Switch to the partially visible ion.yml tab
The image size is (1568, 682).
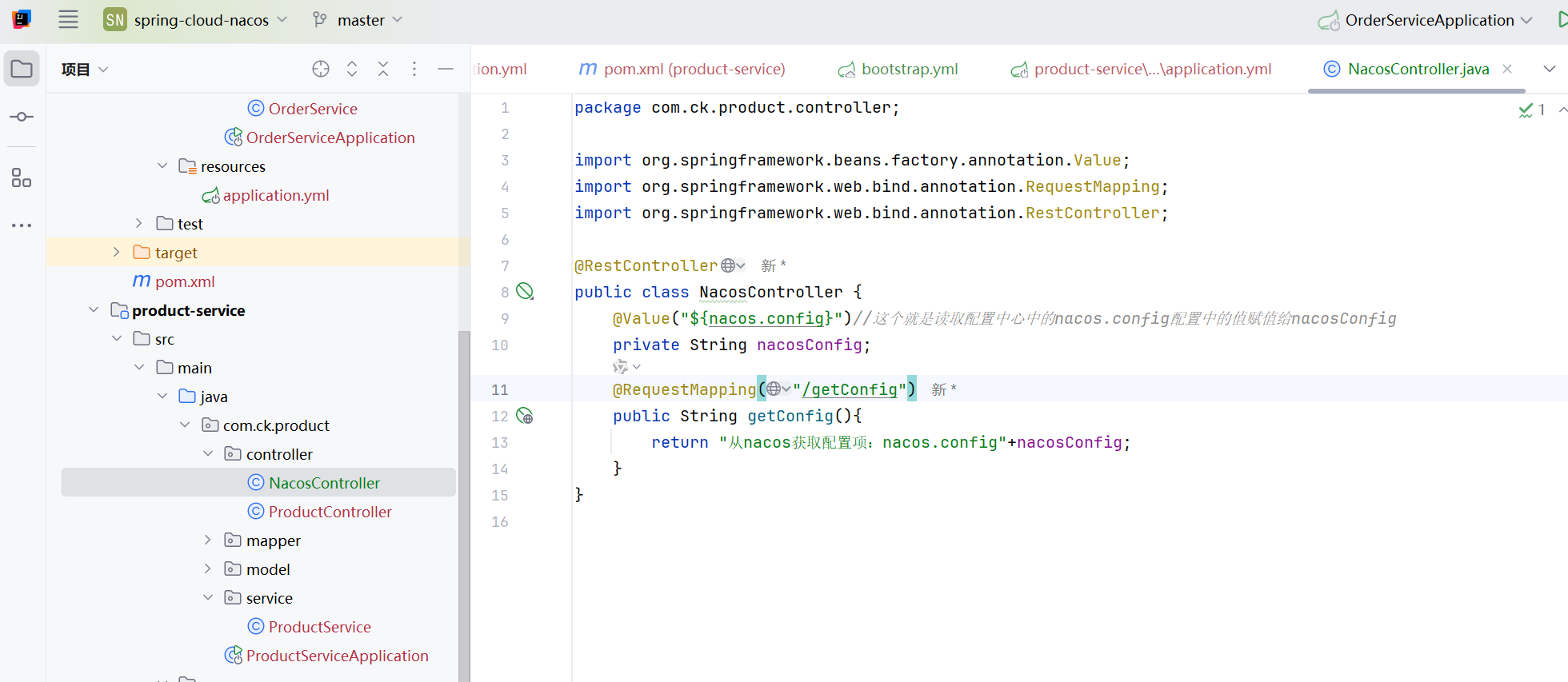pyautogui.click(x=500, y=69)
